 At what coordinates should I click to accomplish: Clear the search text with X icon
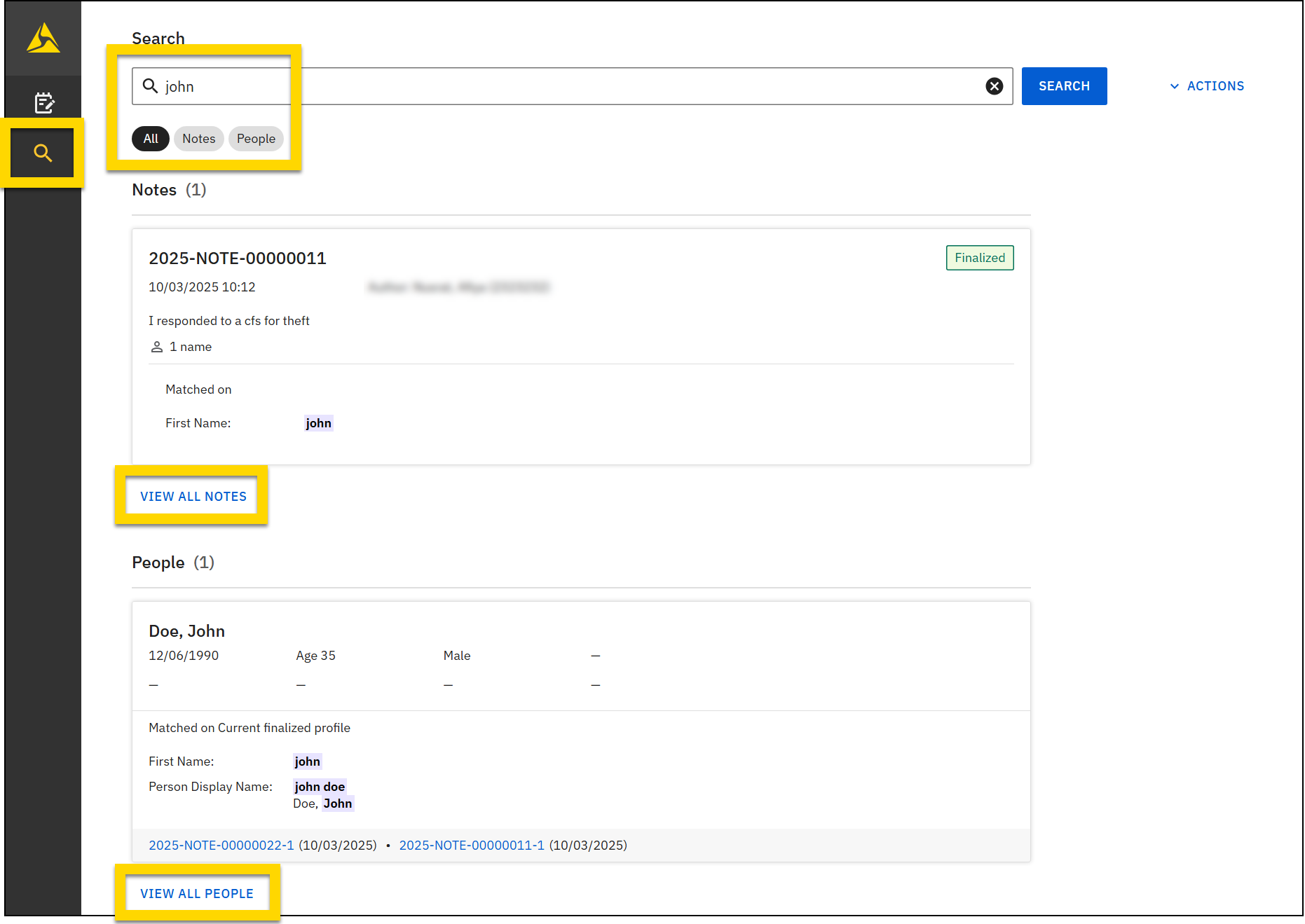point(994,86)
